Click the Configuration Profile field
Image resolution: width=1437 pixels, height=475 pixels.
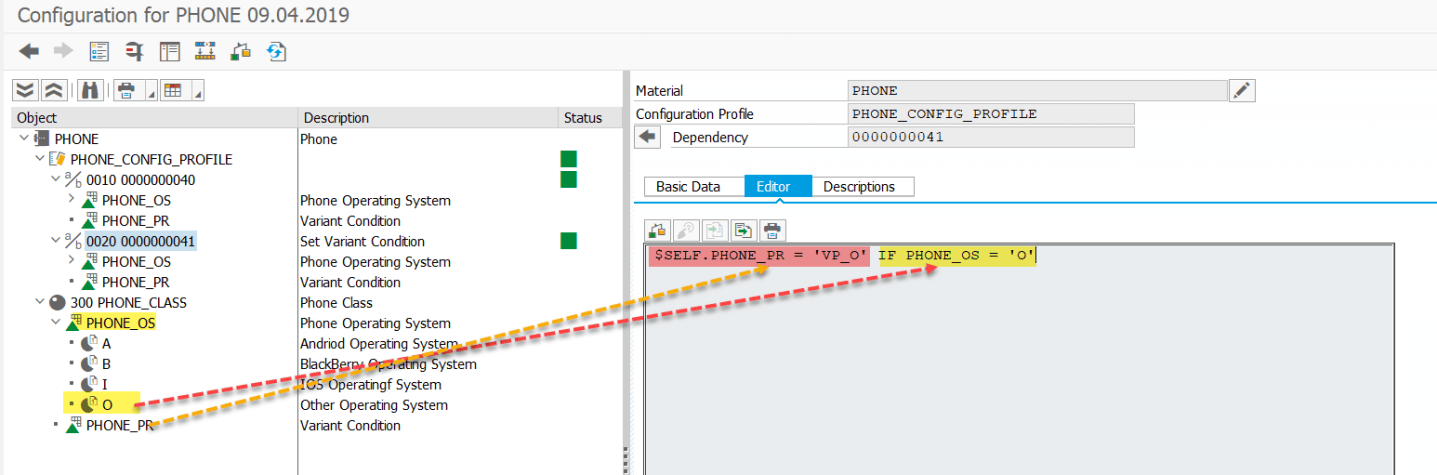(x=991, y=114)
